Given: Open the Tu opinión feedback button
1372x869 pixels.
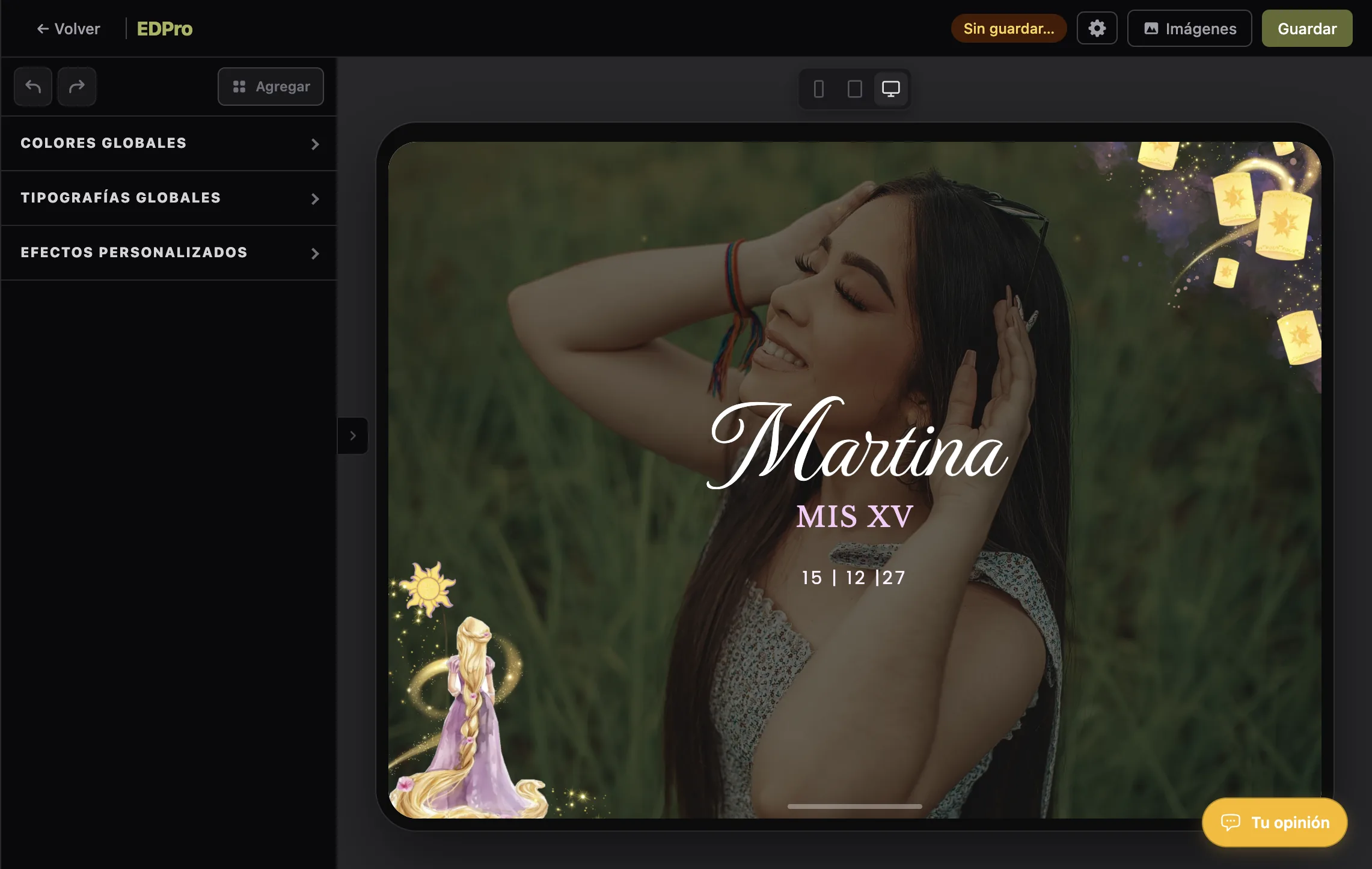Looking at the screenshot, I should pos(1275,822).
